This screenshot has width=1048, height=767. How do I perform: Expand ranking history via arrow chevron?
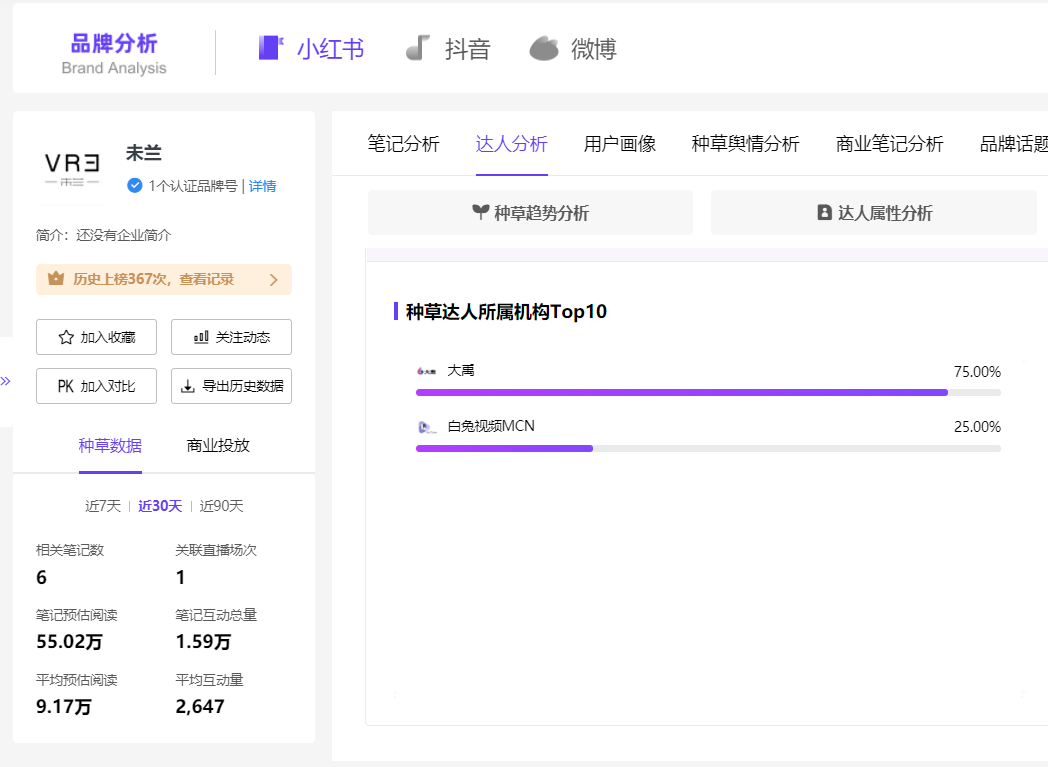click(273, 279)
